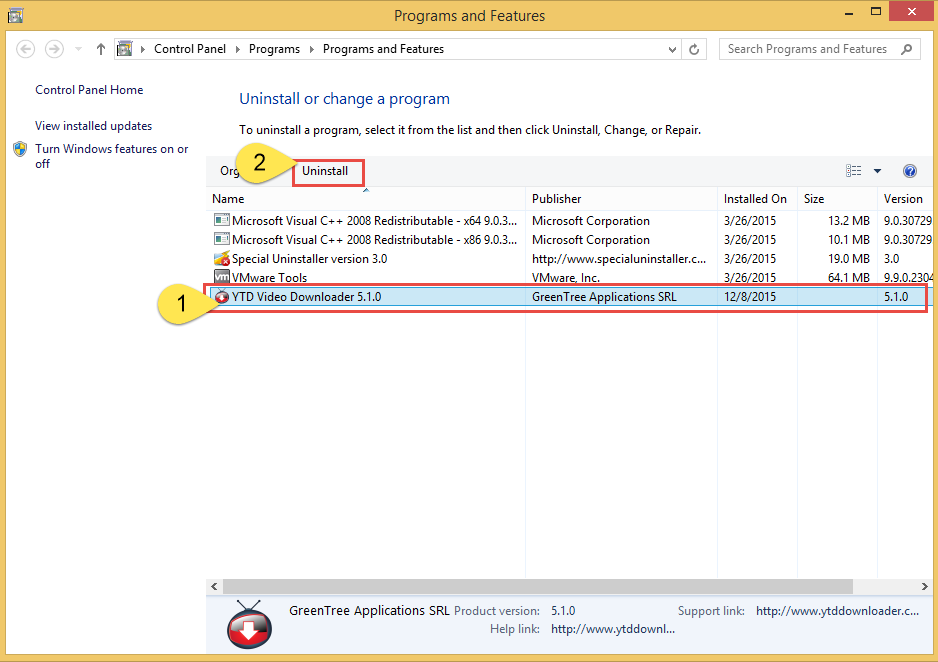
Task: Click Programs and Features breadcrumb segment
Action: 383,49
